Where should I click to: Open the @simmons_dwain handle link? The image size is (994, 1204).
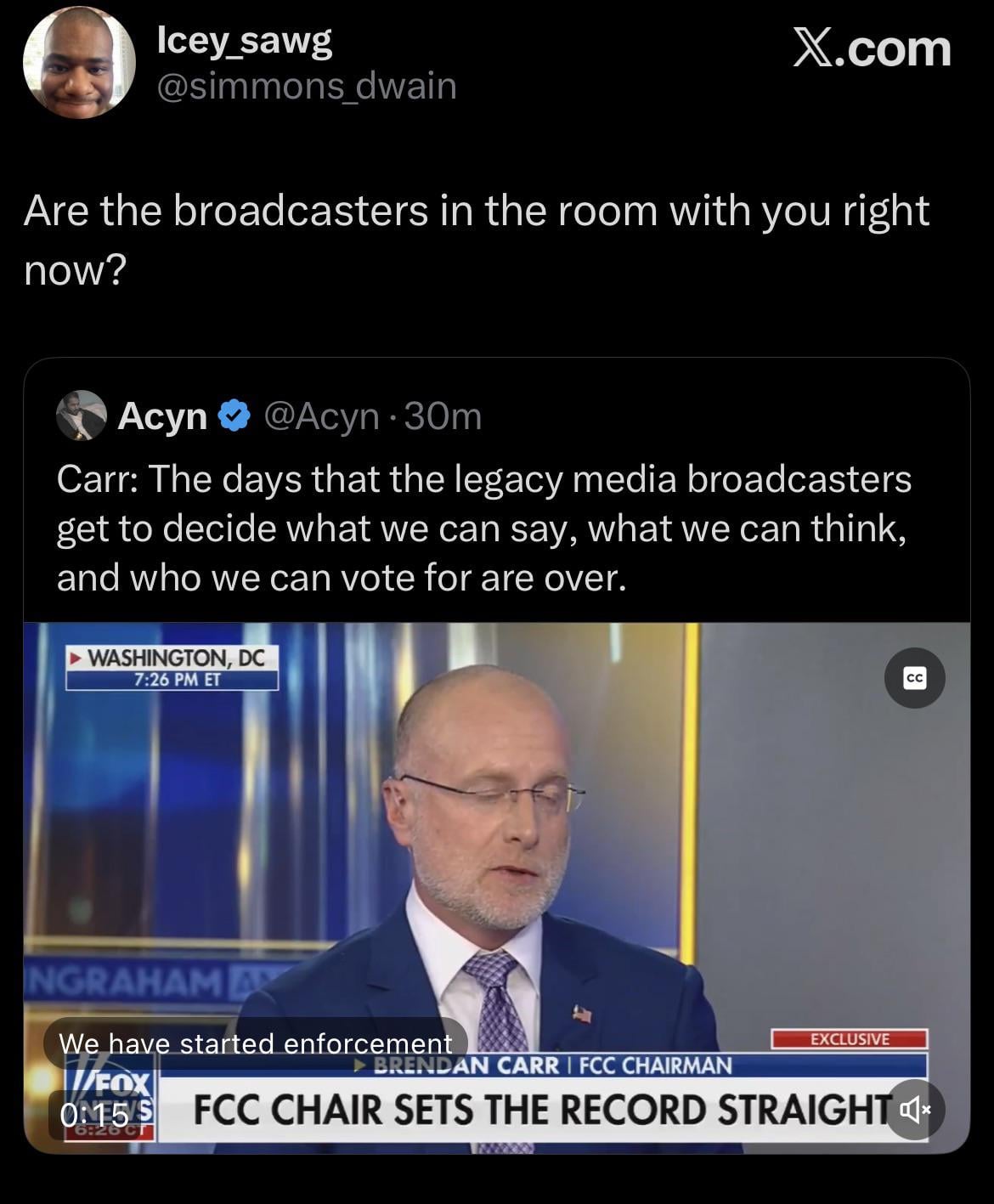307,86
